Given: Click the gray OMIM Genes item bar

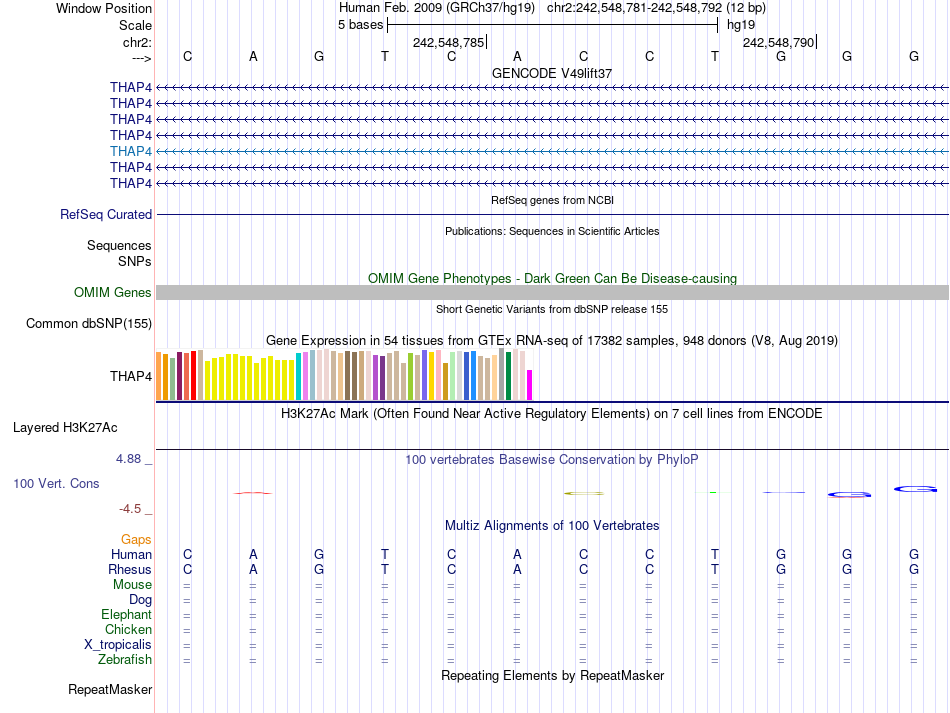Looking at the screenshot, I should coord(552,292).
